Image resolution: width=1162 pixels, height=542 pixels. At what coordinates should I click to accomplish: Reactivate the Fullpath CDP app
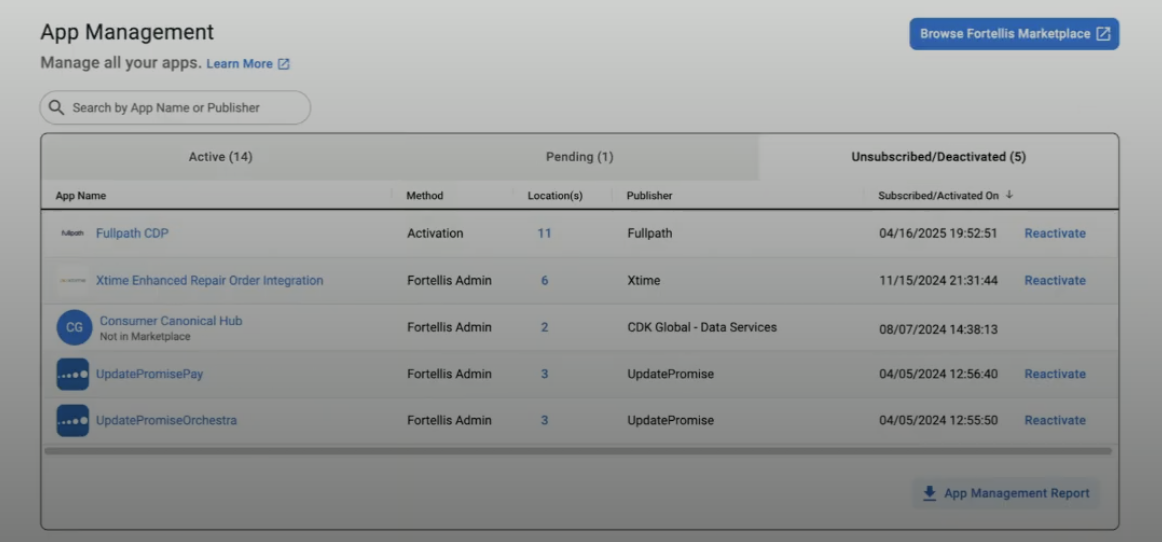1054,234
